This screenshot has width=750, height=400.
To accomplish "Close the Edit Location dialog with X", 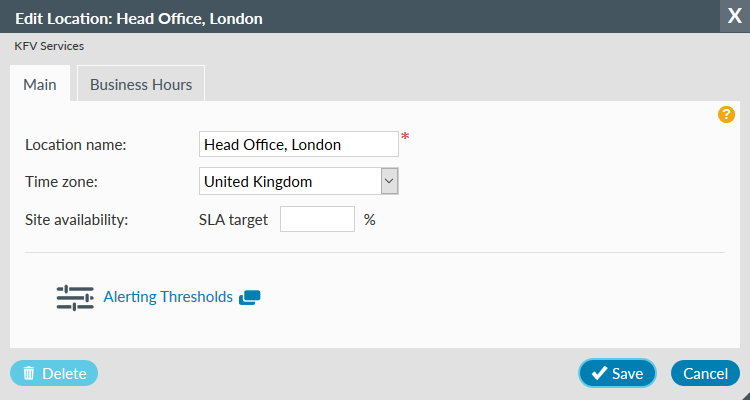I will tap(734, 17).
